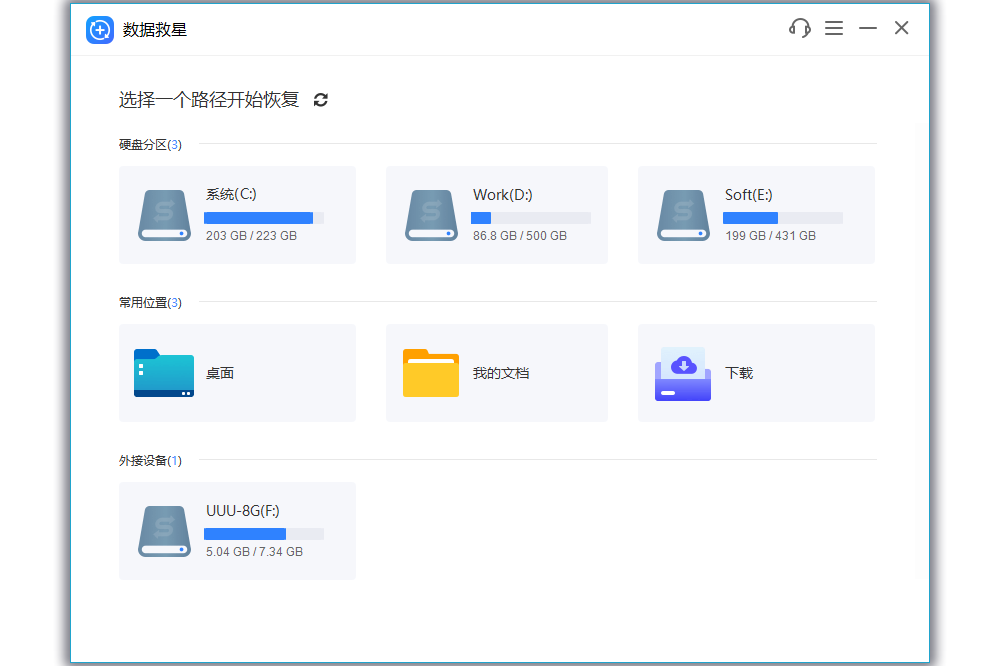Click the 数据救星 app logo icon
The width and height of the screenshot is (1000, 666).
point(100,29)
